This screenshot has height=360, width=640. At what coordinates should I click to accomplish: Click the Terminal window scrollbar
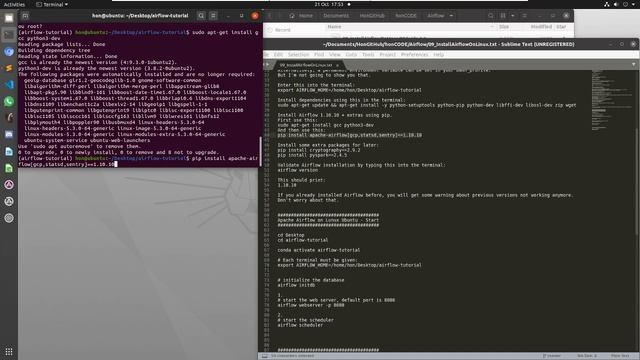coord(260,151)
